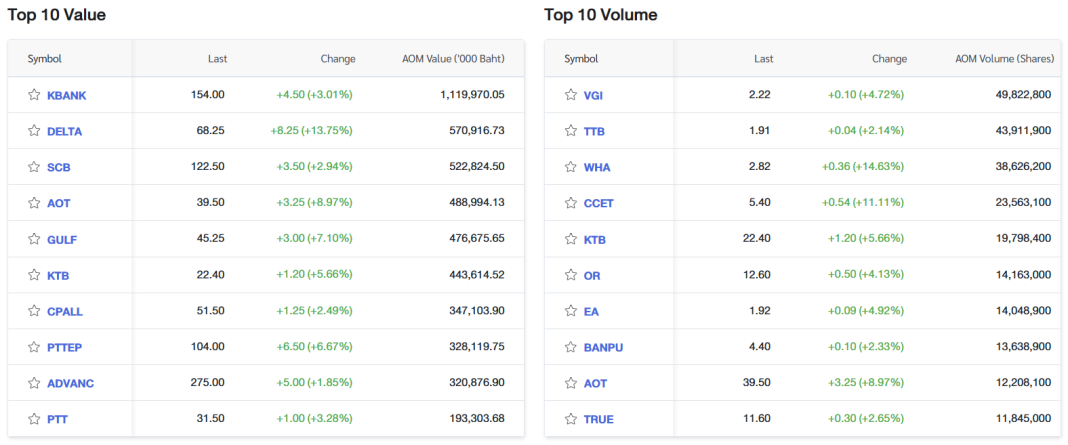Click the AOM Value ('000 Baht) column header
The width and height of the screenshot is (1068, 445).
point(453,59)
